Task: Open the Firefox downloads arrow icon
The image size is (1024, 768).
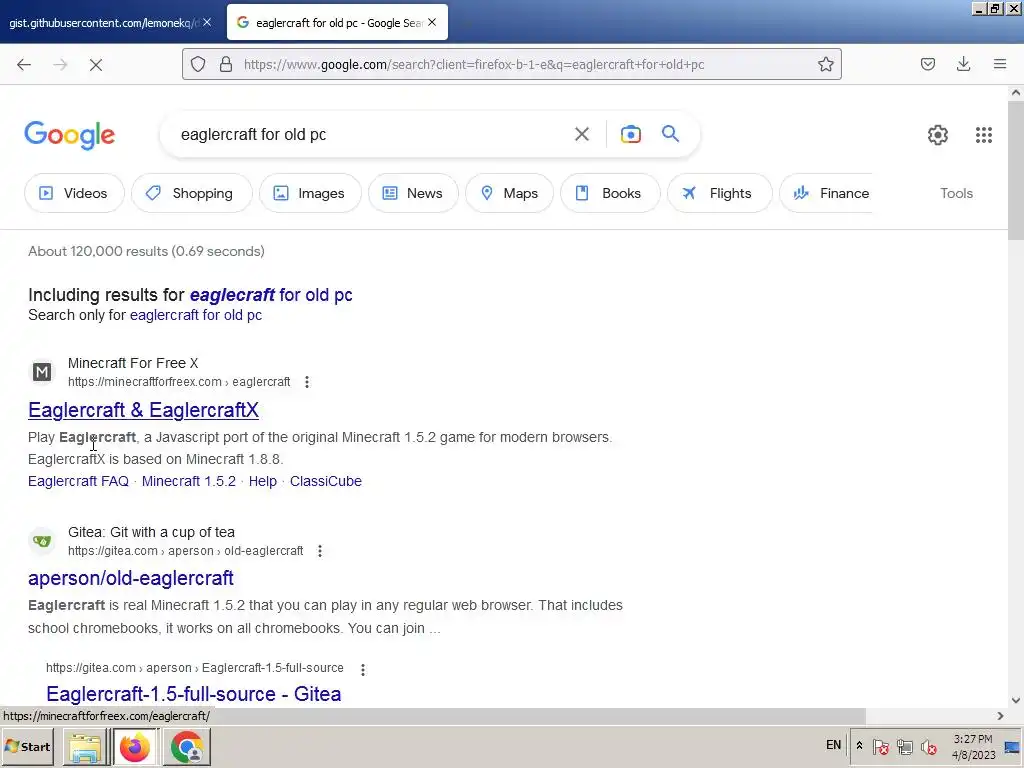Action: click(963, 64)
